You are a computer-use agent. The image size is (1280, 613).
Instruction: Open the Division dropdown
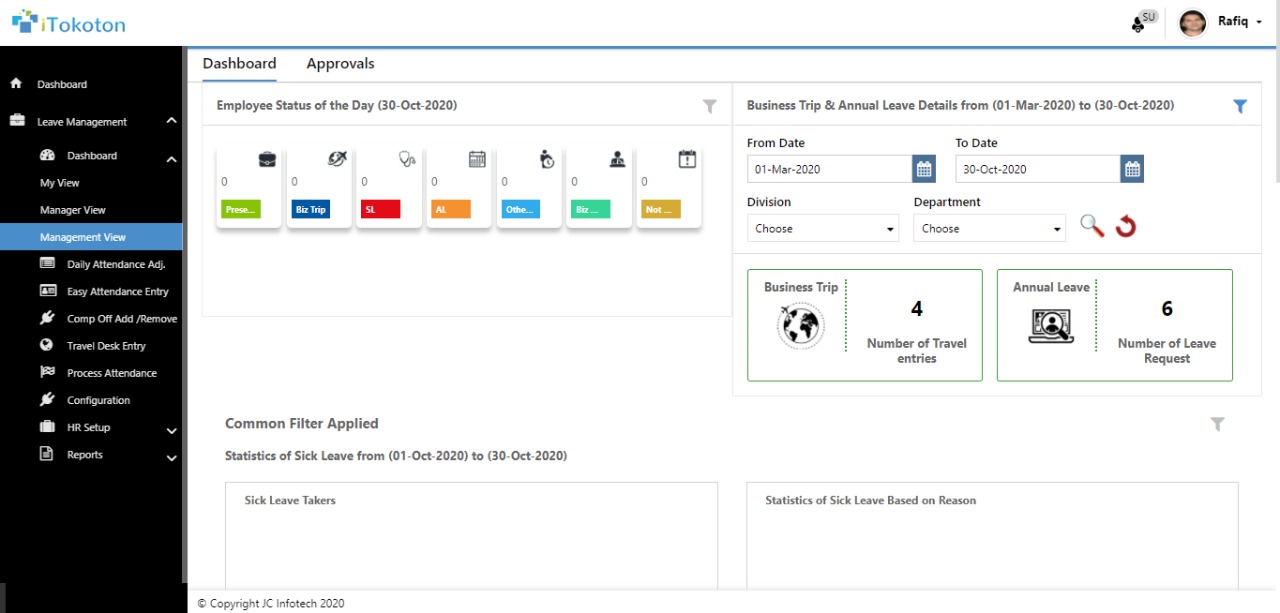point(823,228)
